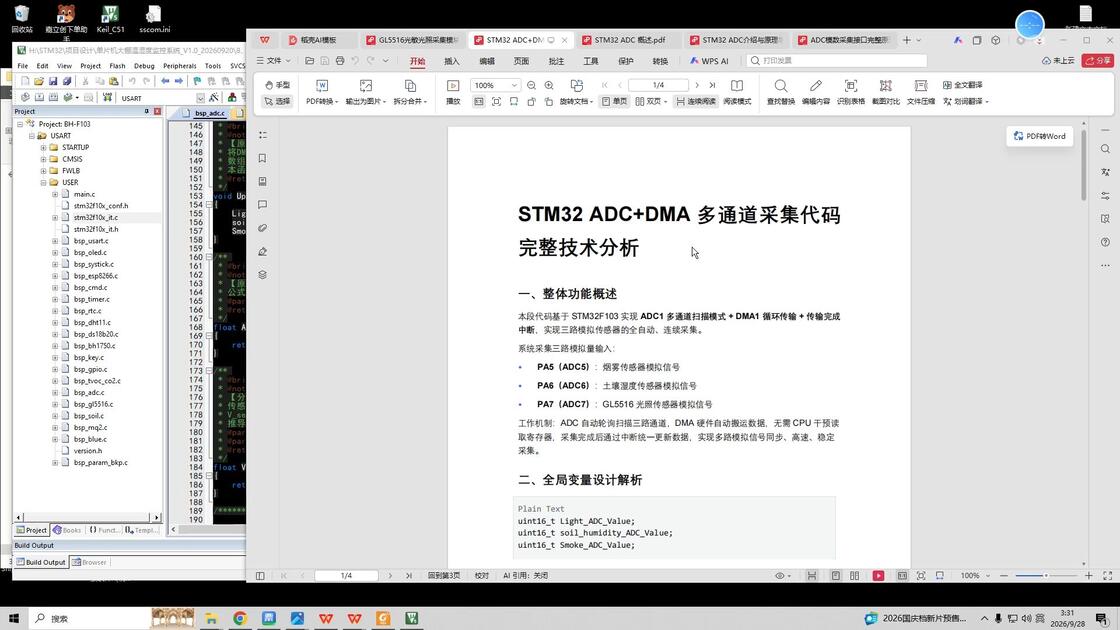This screenshot has width=1120, height=630.
Task: Click the WPS AI button
Action: point(709,61)
